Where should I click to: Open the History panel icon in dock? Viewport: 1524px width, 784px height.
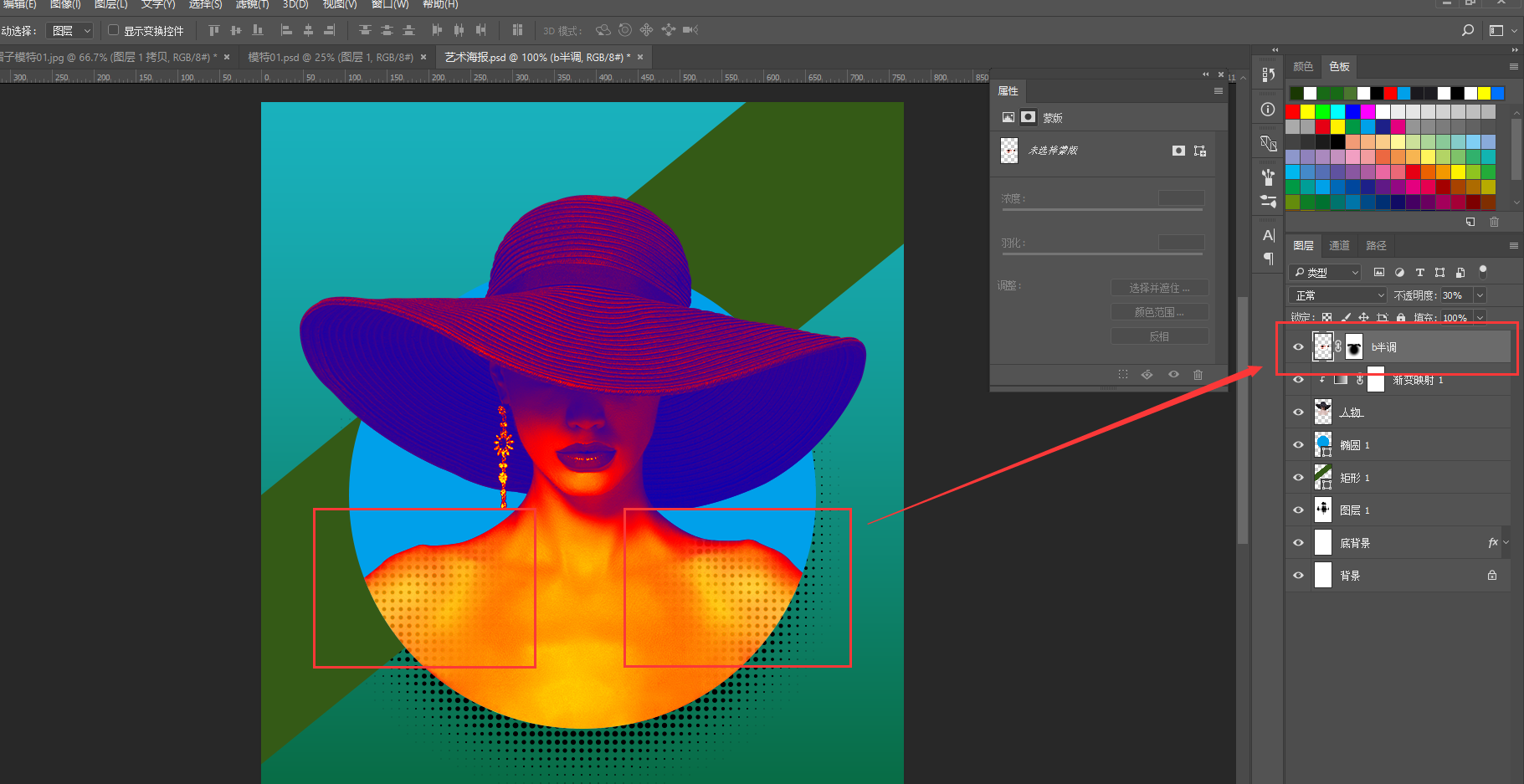[1268, 74]
